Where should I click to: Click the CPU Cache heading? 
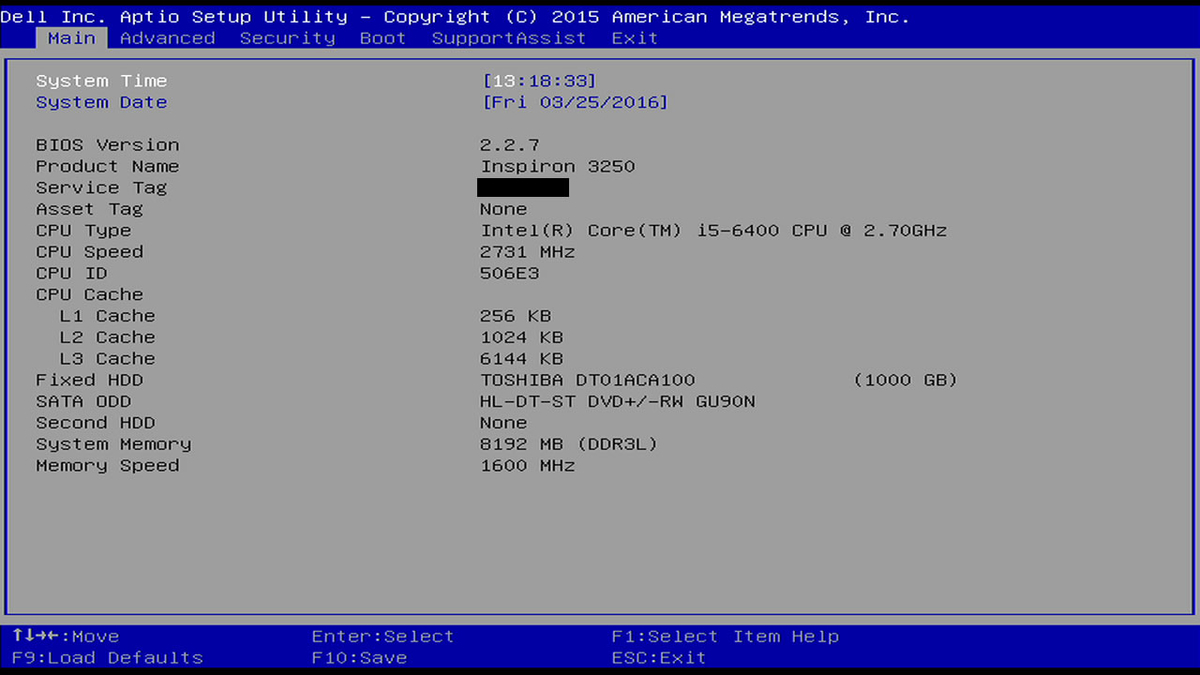click(89, 294)
